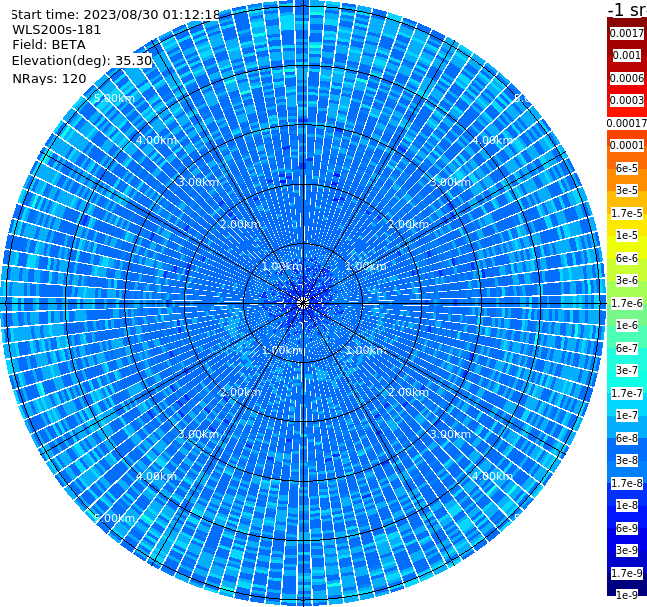This screenshot has height=607, width=647.
Task: Click the lower-right 2.00km ring label
Action: point(408,392)
